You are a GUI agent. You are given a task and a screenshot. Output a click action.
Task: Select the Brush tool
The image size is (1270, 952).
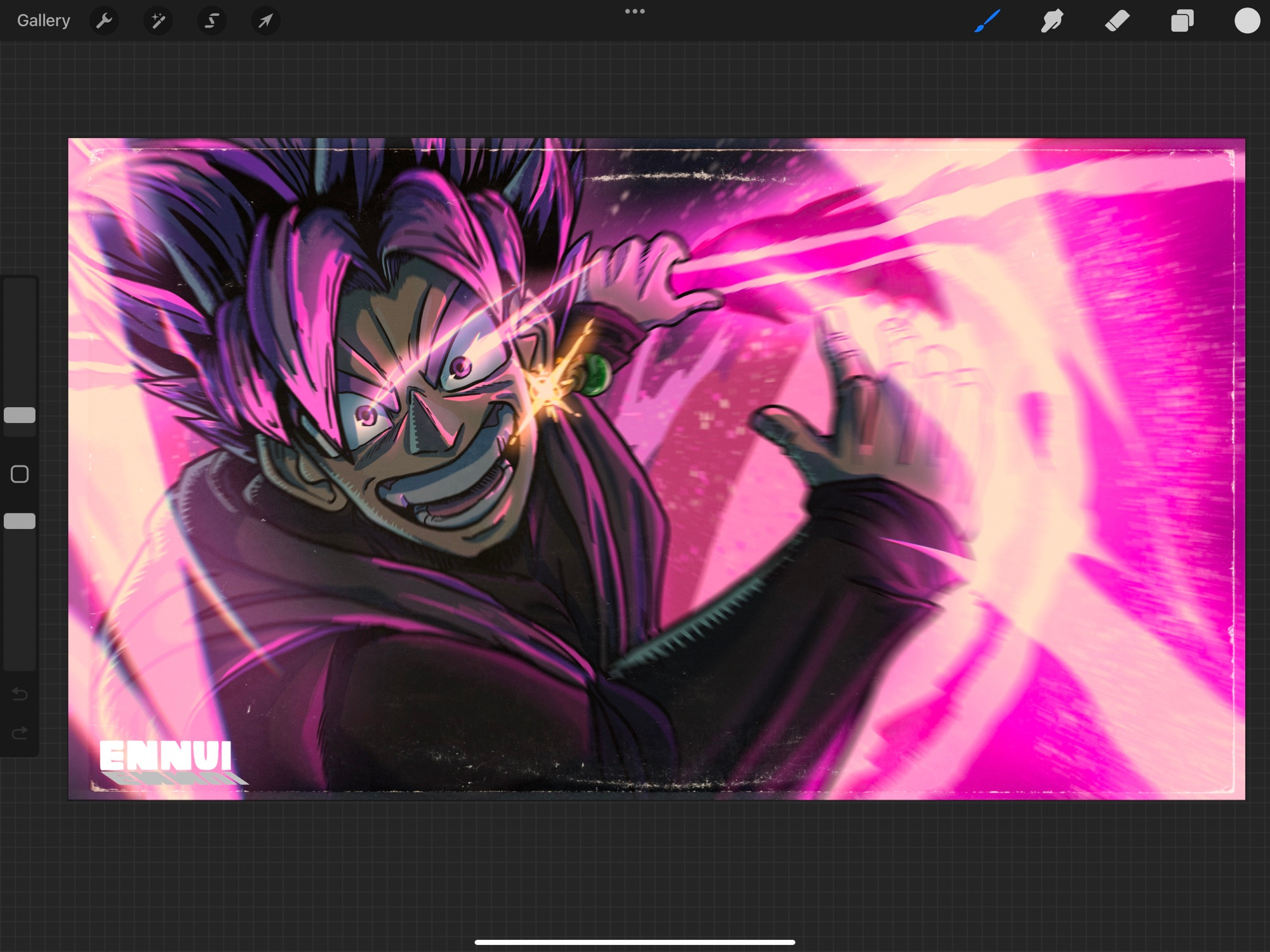click(x=987, y=21)
